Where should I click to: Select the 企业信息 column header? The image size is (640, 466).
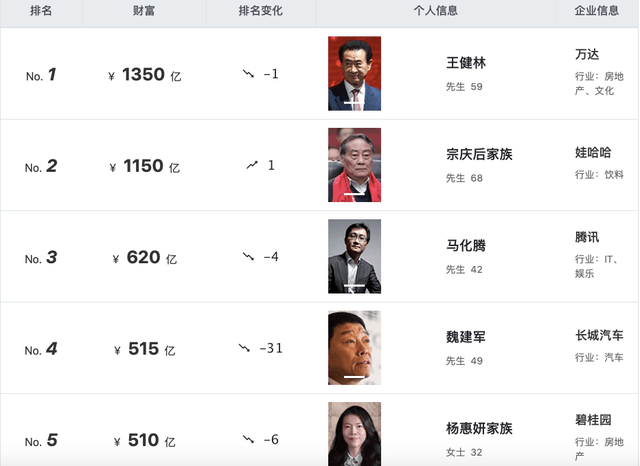pos(597,11)
